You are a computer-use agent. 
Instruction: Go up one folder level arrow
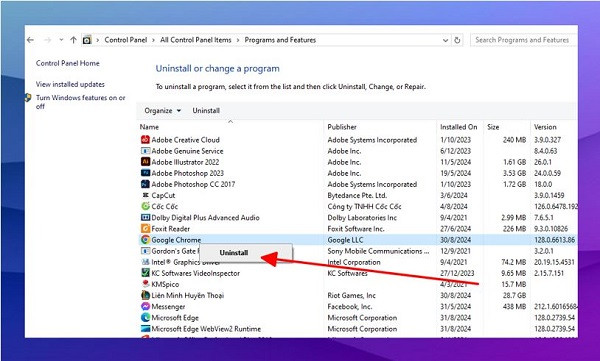pyautogui.click(x=73, y=40)
